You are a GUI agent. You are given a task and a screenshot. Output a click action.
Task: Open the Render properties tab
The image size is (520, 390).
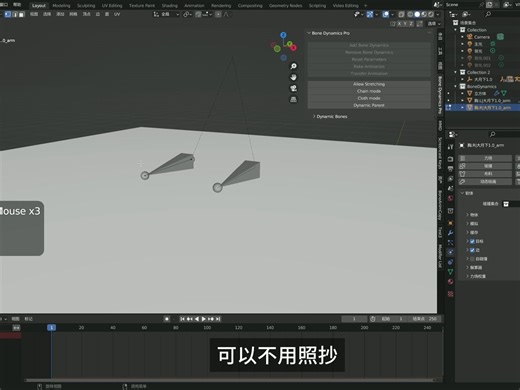click(x=450, y=159)
